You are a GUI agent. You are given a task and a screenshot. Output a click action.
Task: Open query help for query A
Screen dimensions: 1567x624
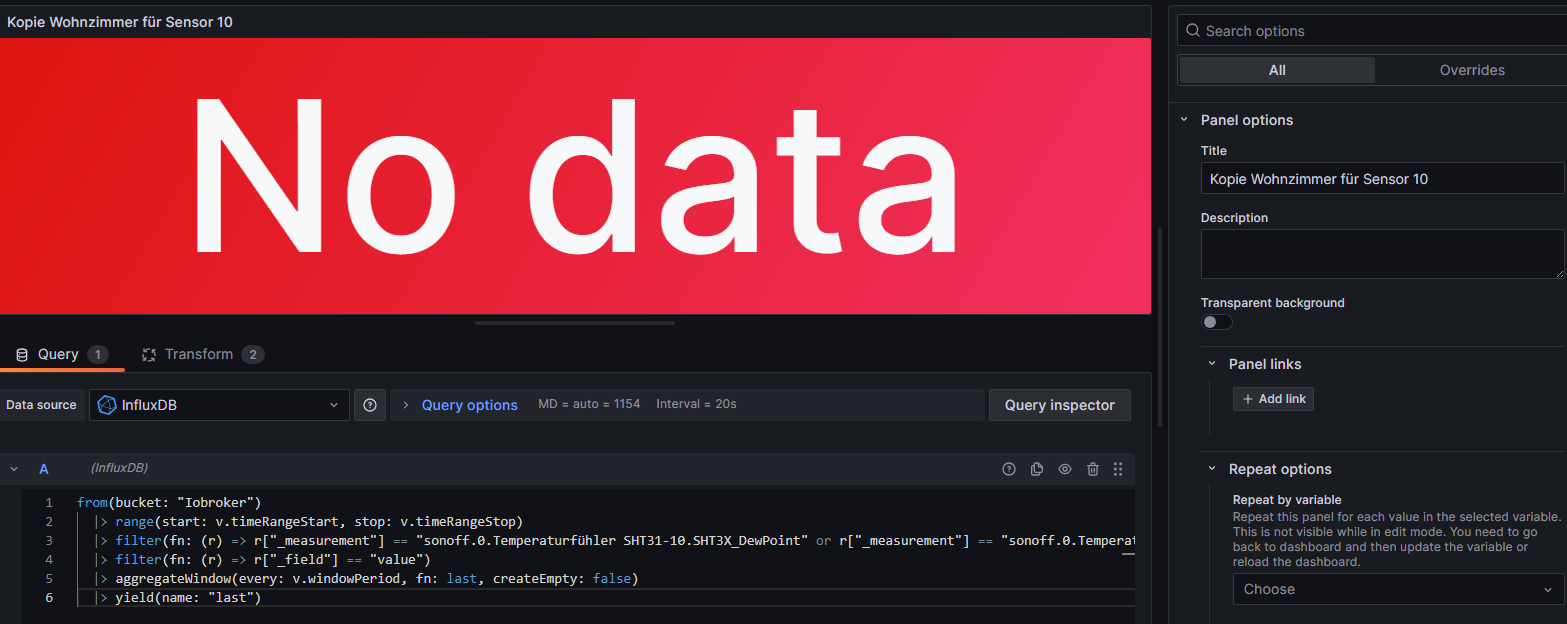(1009, 469)
